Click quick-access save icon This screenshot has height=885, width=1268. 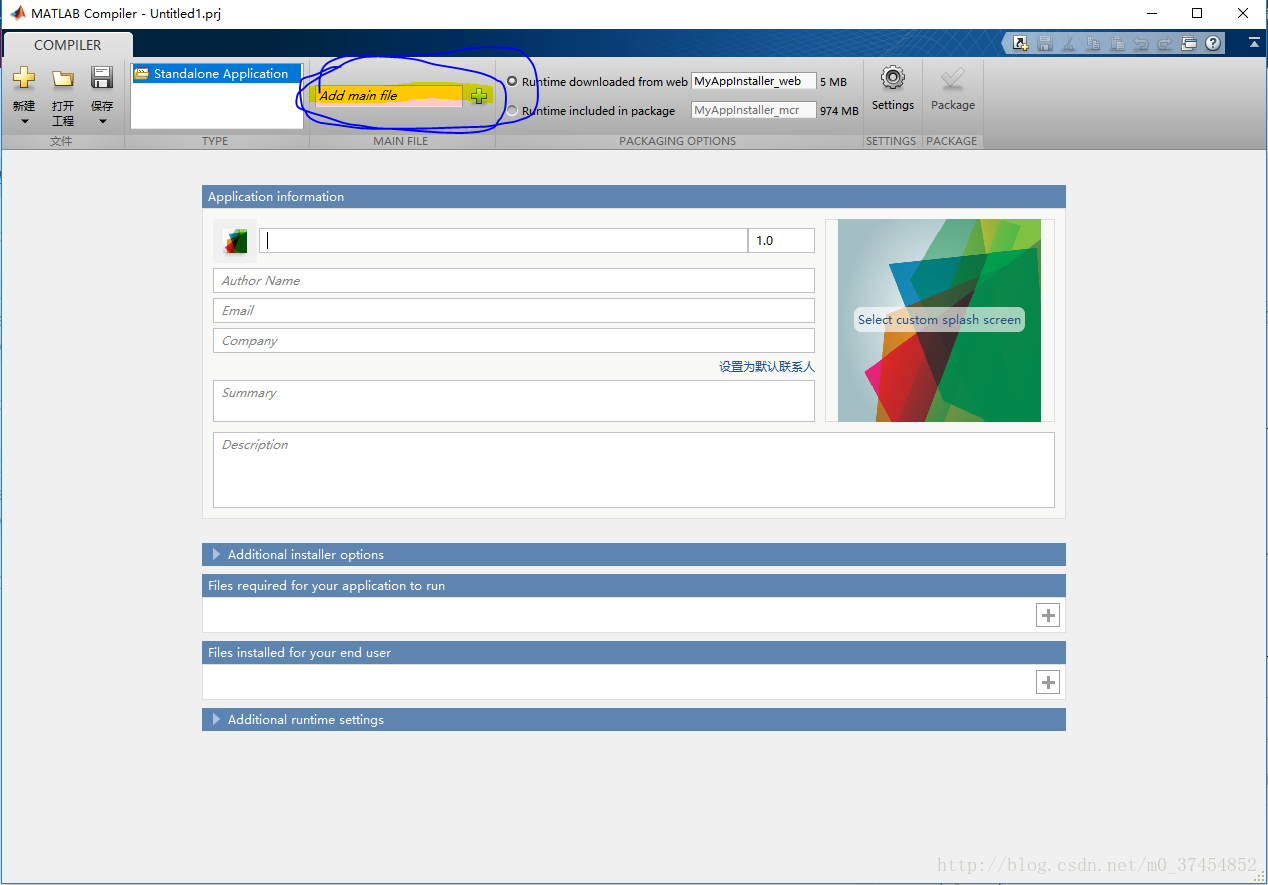click(x=1045, y=43)
